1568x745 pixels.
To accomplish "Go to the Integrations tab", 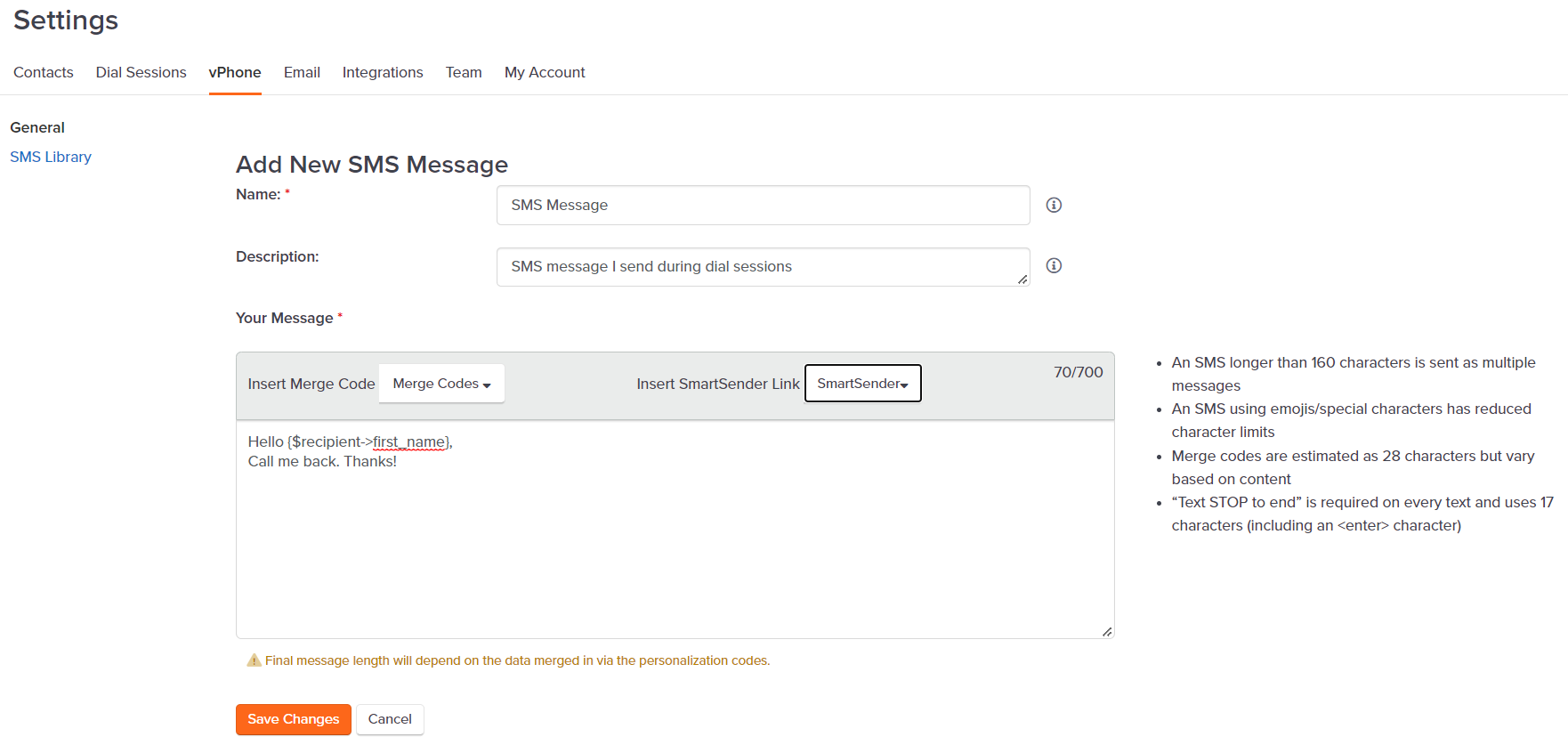I will 383,72.
